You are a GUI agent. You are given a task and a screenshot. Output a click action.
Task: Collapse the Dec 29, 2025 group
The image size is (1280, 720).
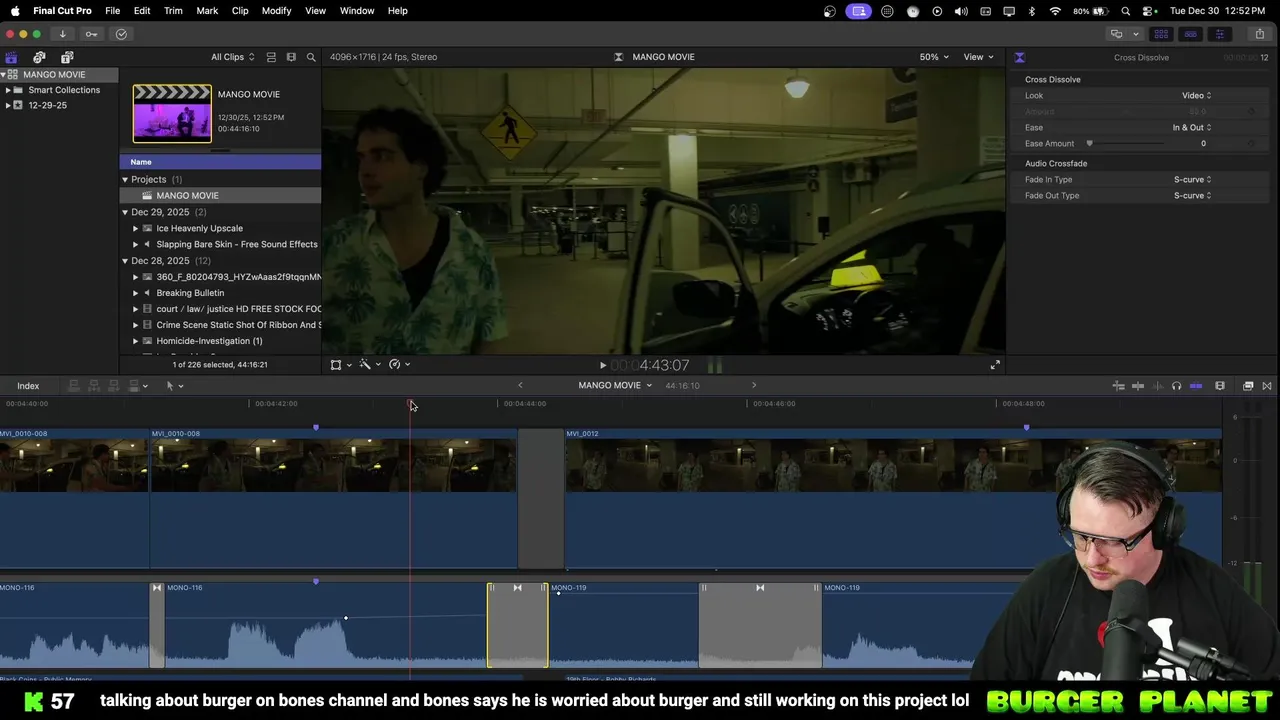point(125,212)
